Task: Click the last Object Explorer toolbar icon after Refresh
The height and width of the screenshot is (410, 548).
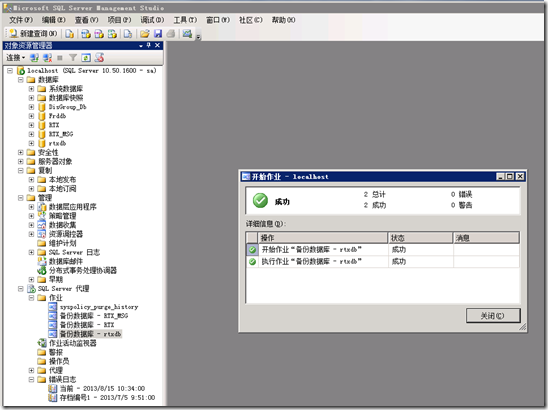Action: point(99,58)
